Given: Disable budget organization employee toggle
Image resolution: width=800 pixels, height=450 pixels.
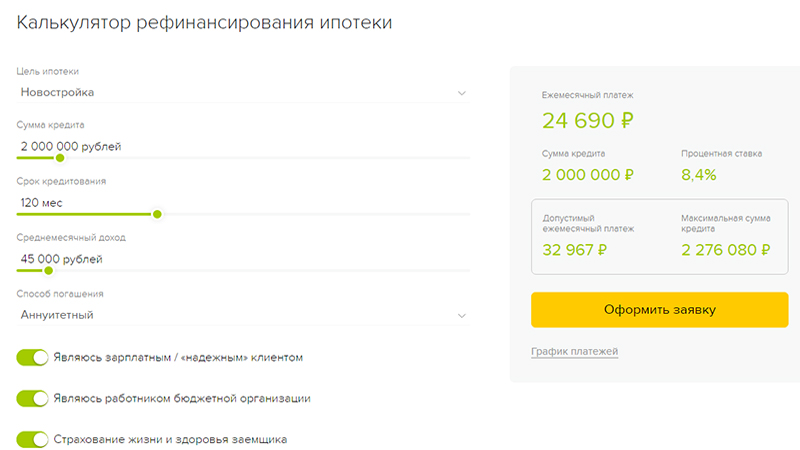Looking at the screenshot, I should coord(33,398).
